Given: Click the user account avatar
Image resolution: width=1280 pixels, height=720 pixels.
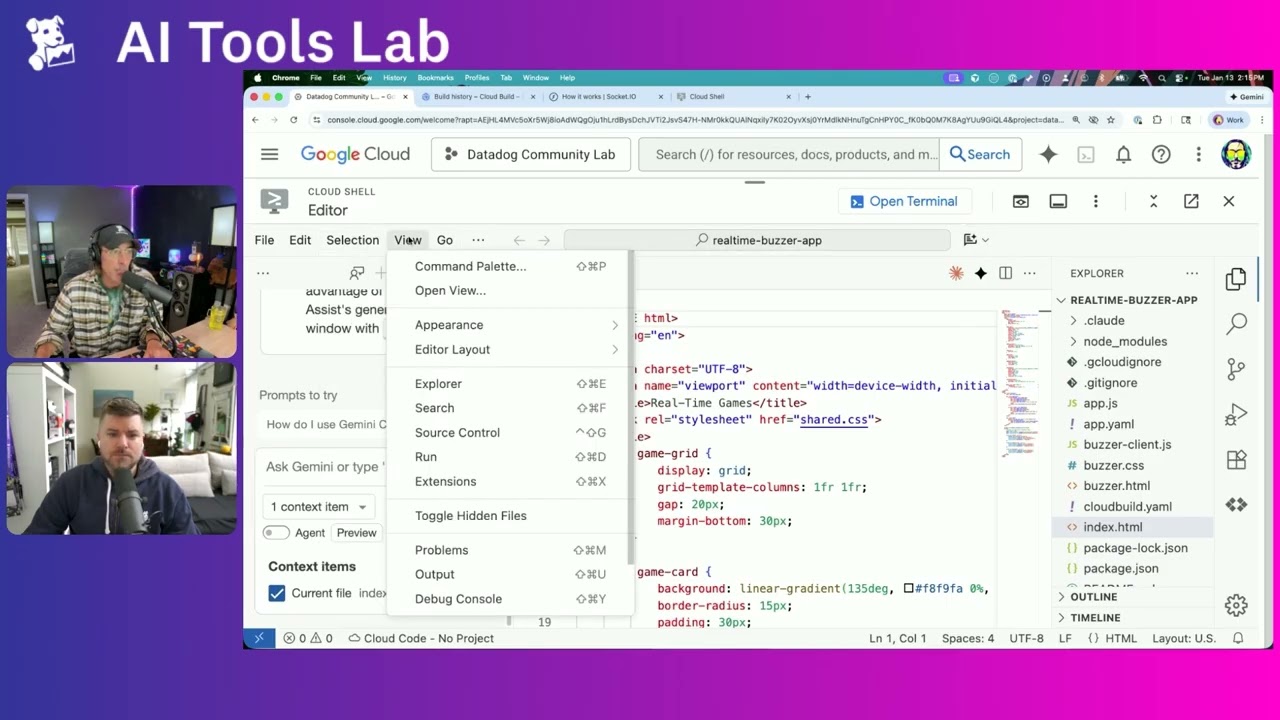Looking at the screenshot, I should click(1236, 154).
